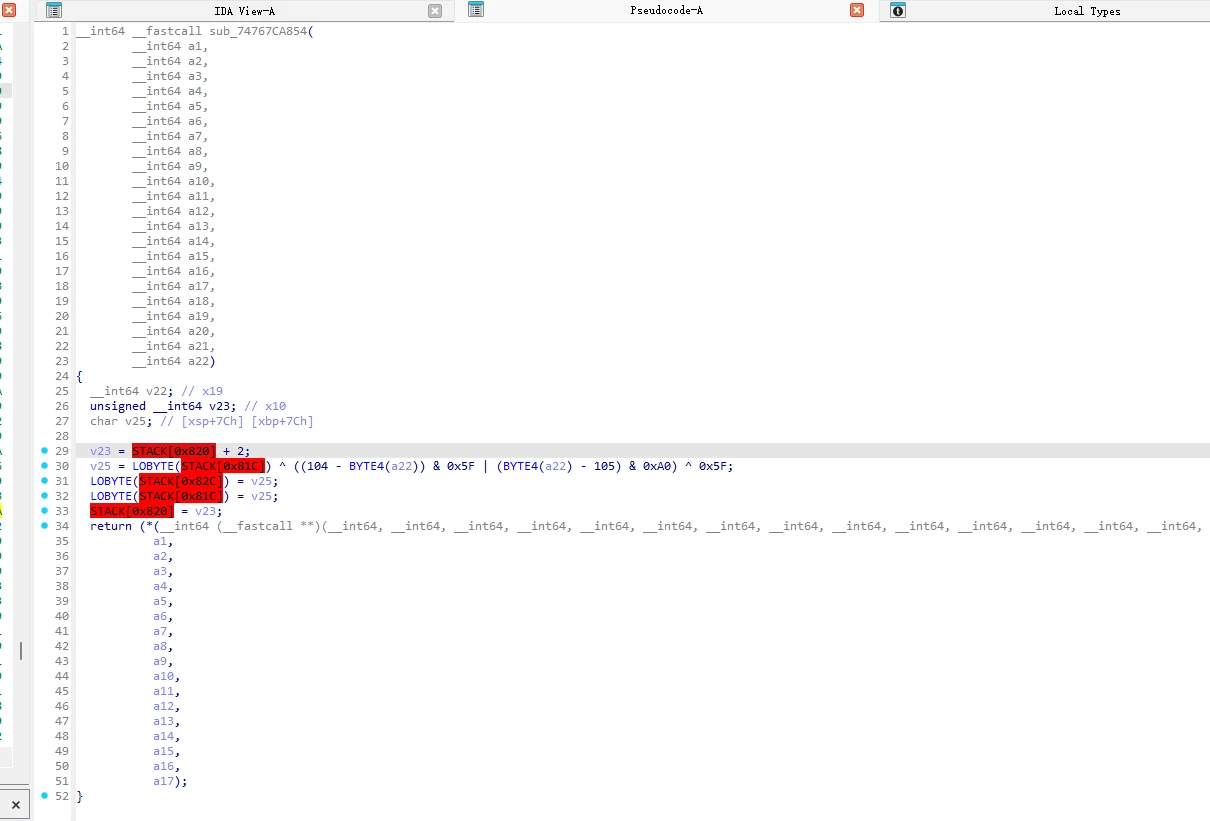
Task: Click the return keyword on line 34
Action: pyautogui.click(x=111, y=526)
